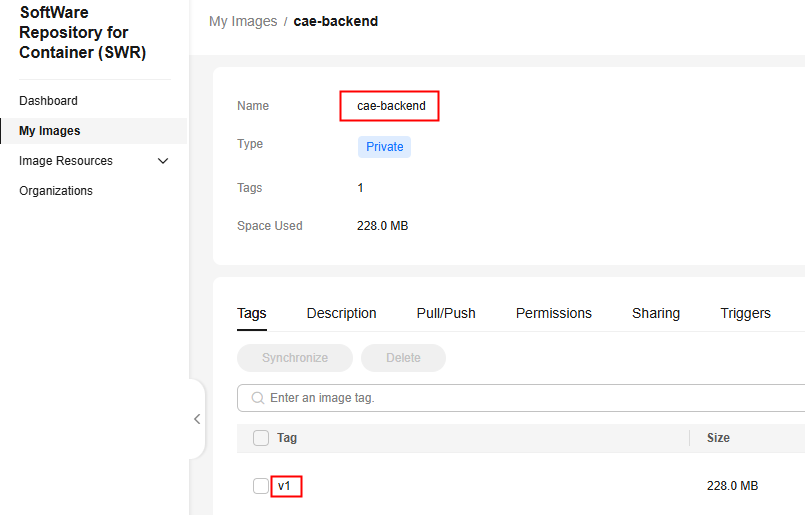The image size is (805, 515).
Task: Switch to the Description tab
Action: point(341,313)
